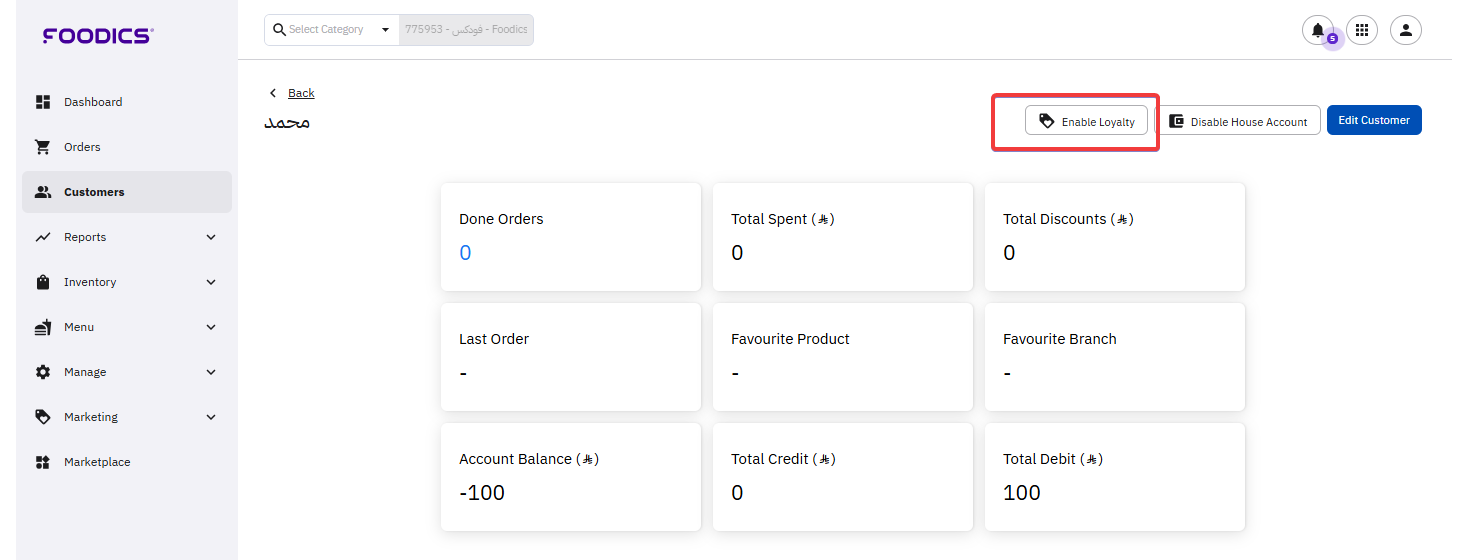Open the user profile icon
This screenshot has width=1463, height=560.
click(x=1405, y=30)
